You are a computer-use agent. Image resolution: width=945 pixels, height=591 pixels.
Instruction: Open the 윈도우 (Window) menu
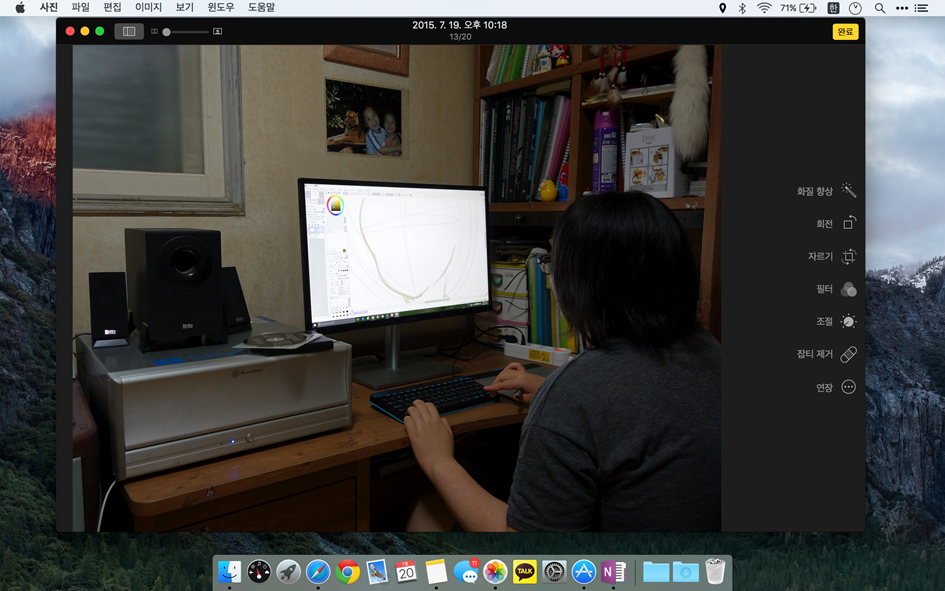click(221, 7)
